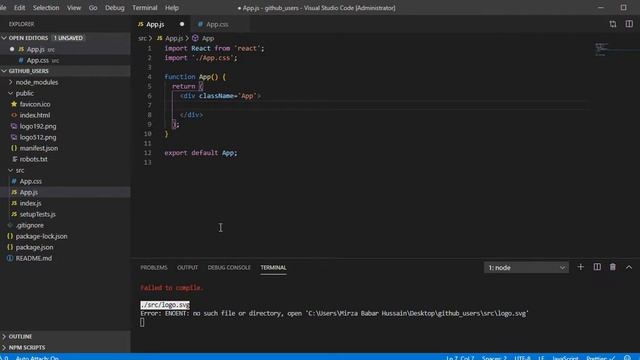Open the Help menu

tap(172, 8)
